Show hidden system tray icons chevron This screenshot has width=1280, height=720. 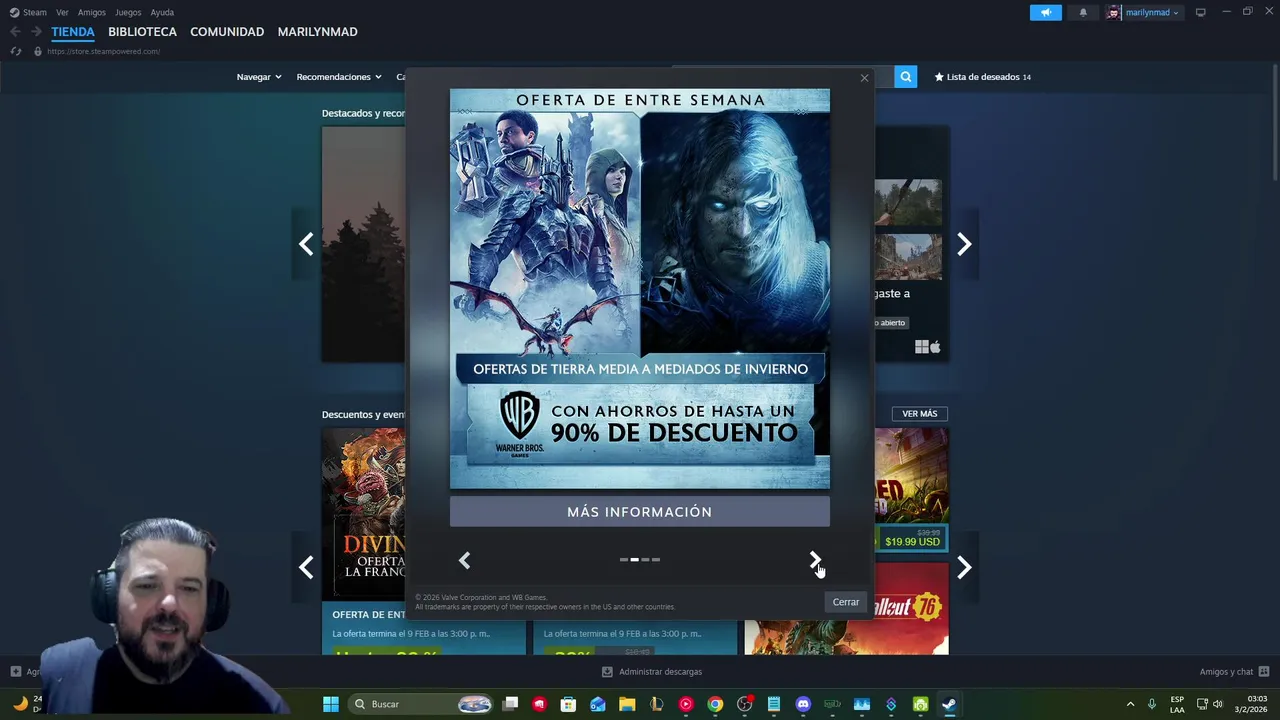[1130, 704]
